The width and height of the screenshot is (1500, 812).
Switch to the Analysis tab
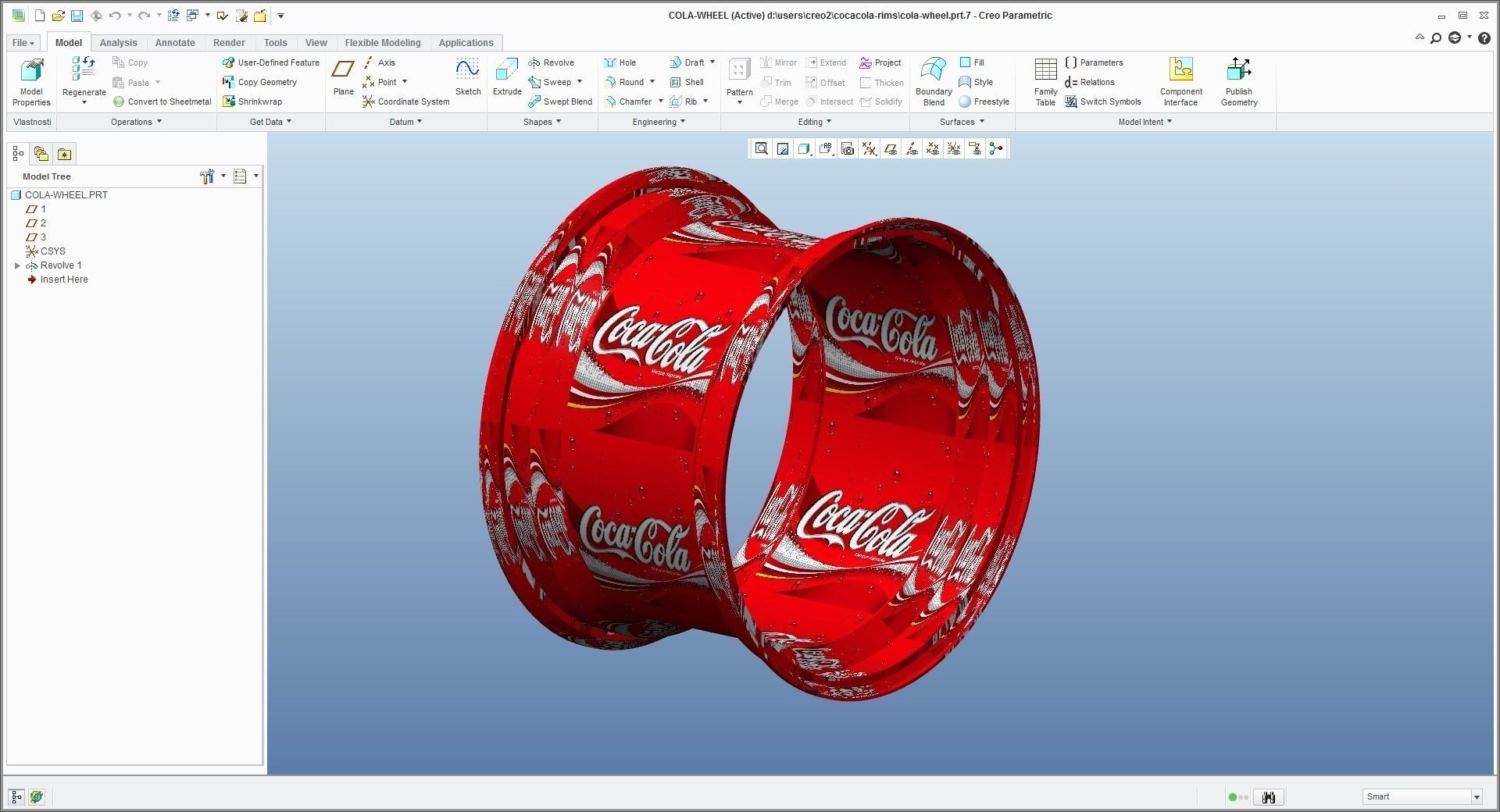pos(119,43)
